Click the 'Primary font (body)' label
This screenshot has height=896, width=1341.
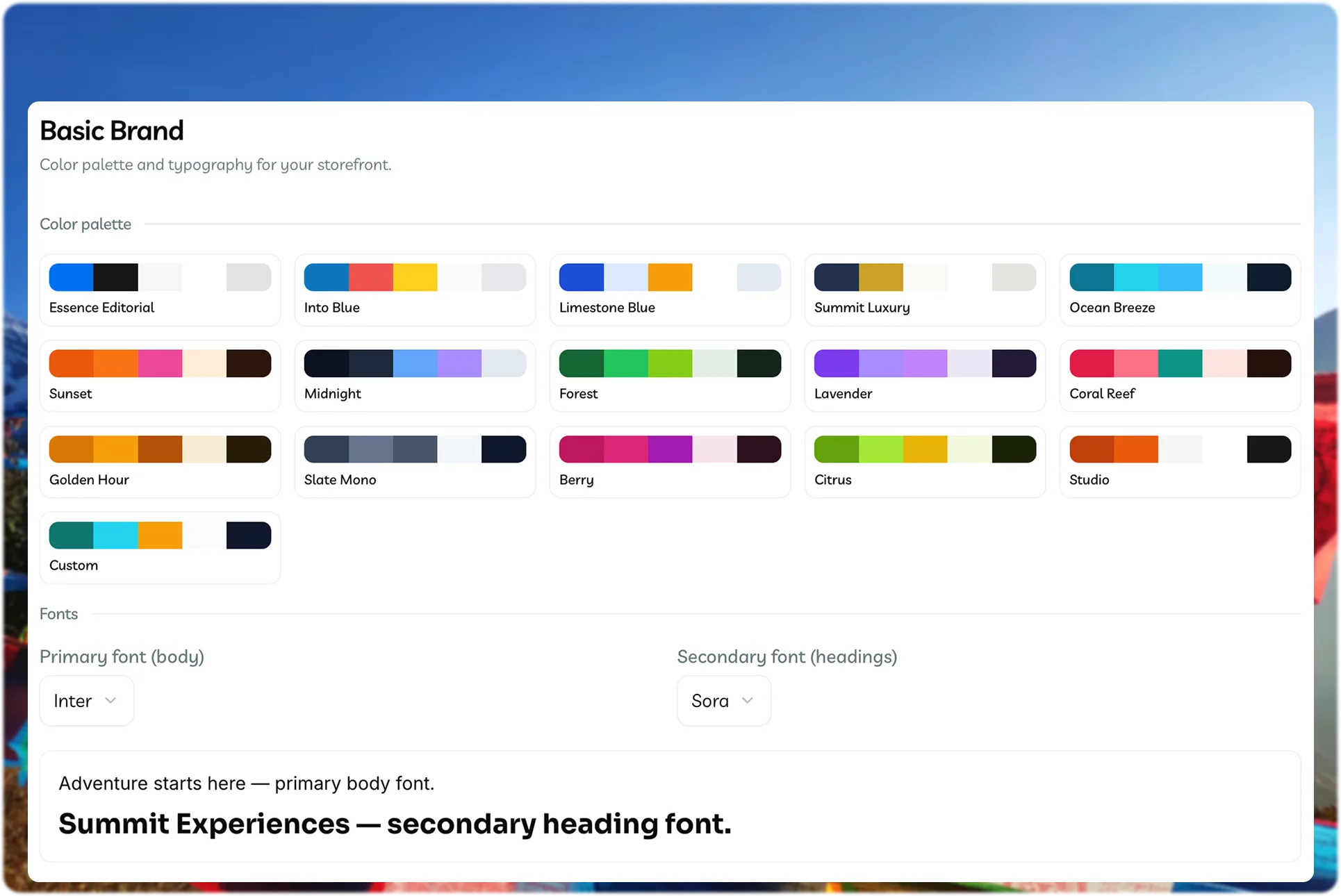[x=122, y=657]
